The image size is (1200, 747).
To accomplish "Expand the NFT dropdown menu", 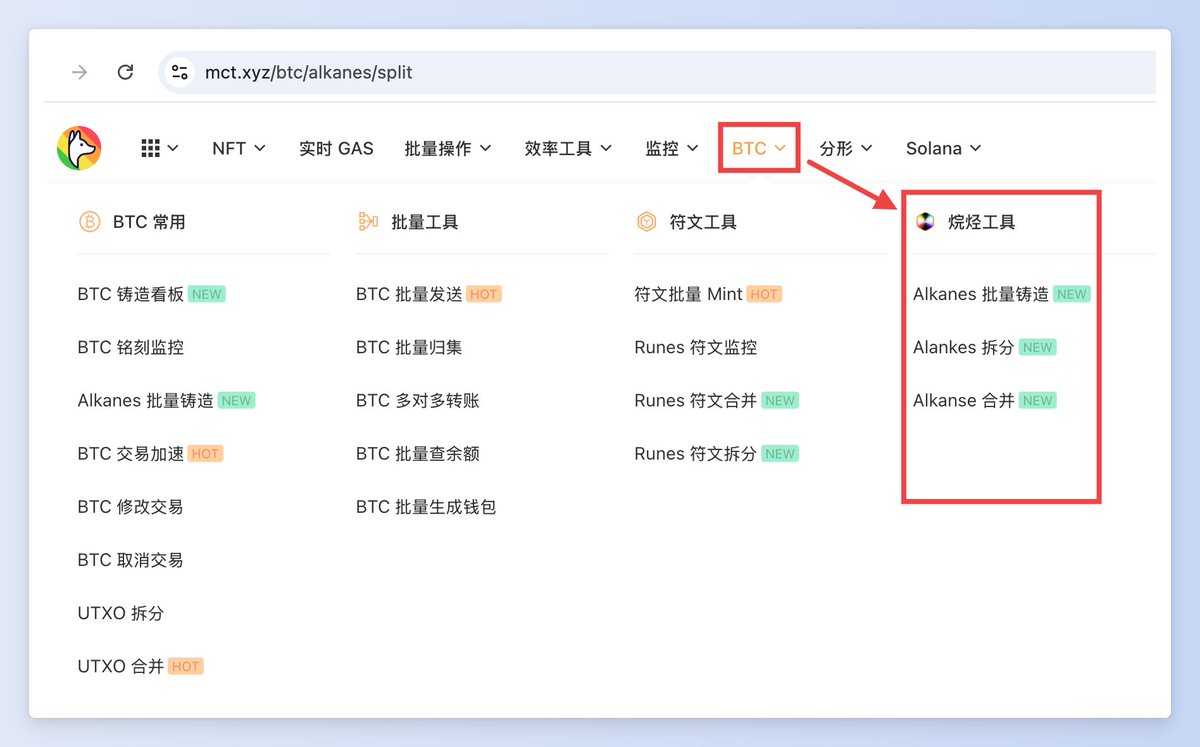I will (x=239, y=148).
